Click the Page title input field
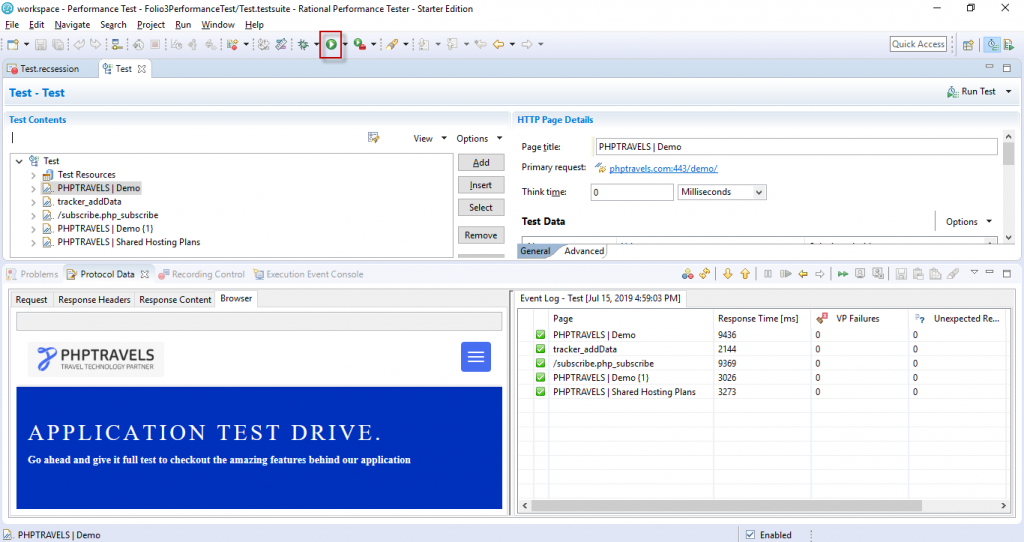 (797, 147)
